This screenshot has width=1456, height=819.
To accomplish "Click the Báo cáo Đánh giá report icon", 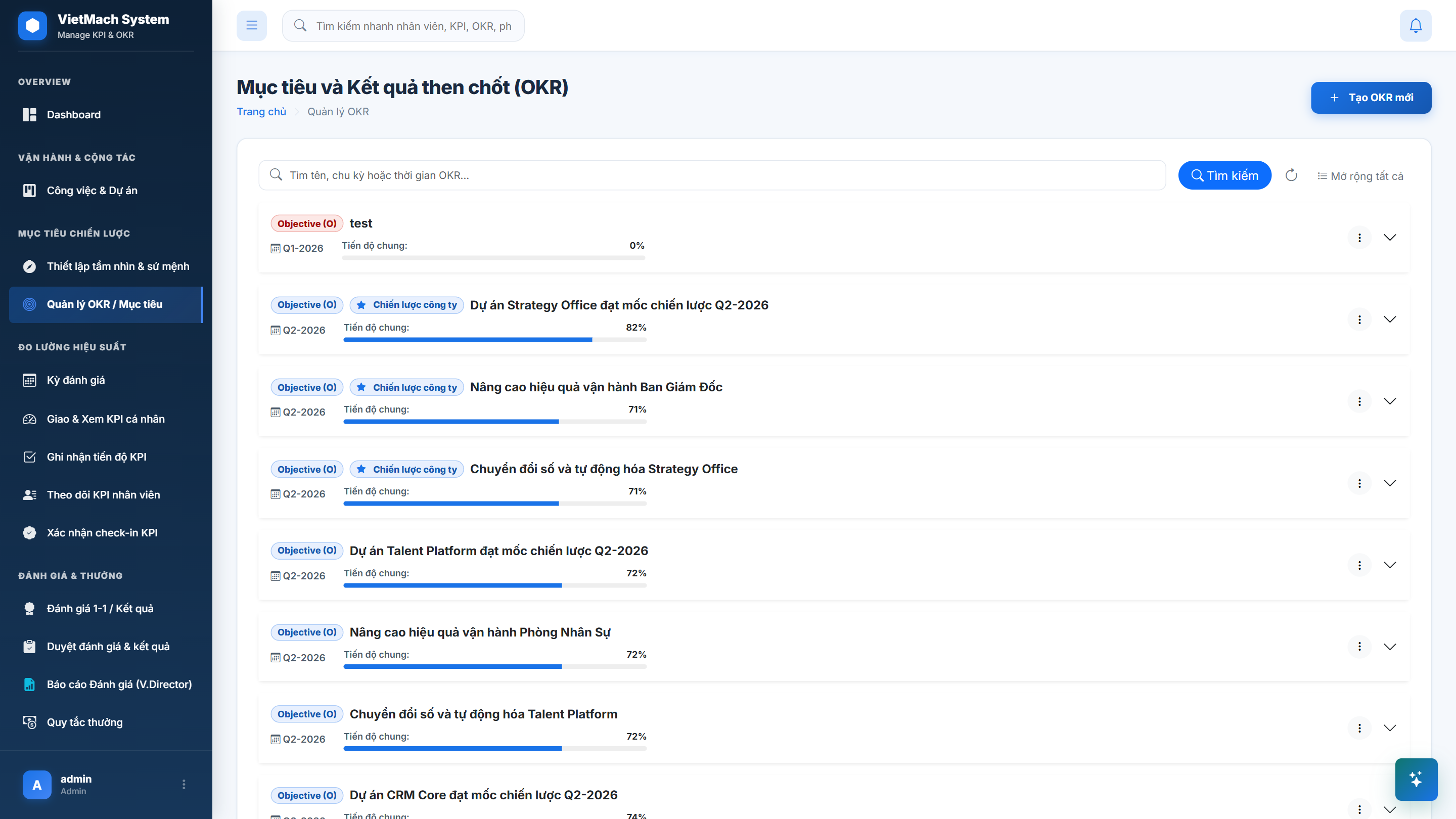I will tap(29, 685).
